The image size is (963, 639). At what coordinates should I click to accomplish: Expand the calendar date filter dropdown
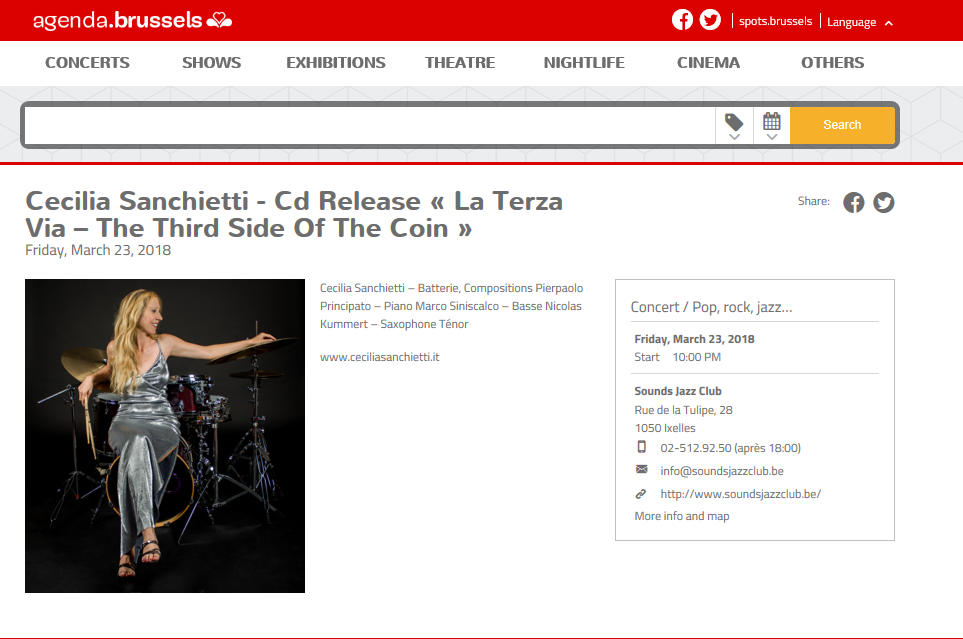point(772,126)
